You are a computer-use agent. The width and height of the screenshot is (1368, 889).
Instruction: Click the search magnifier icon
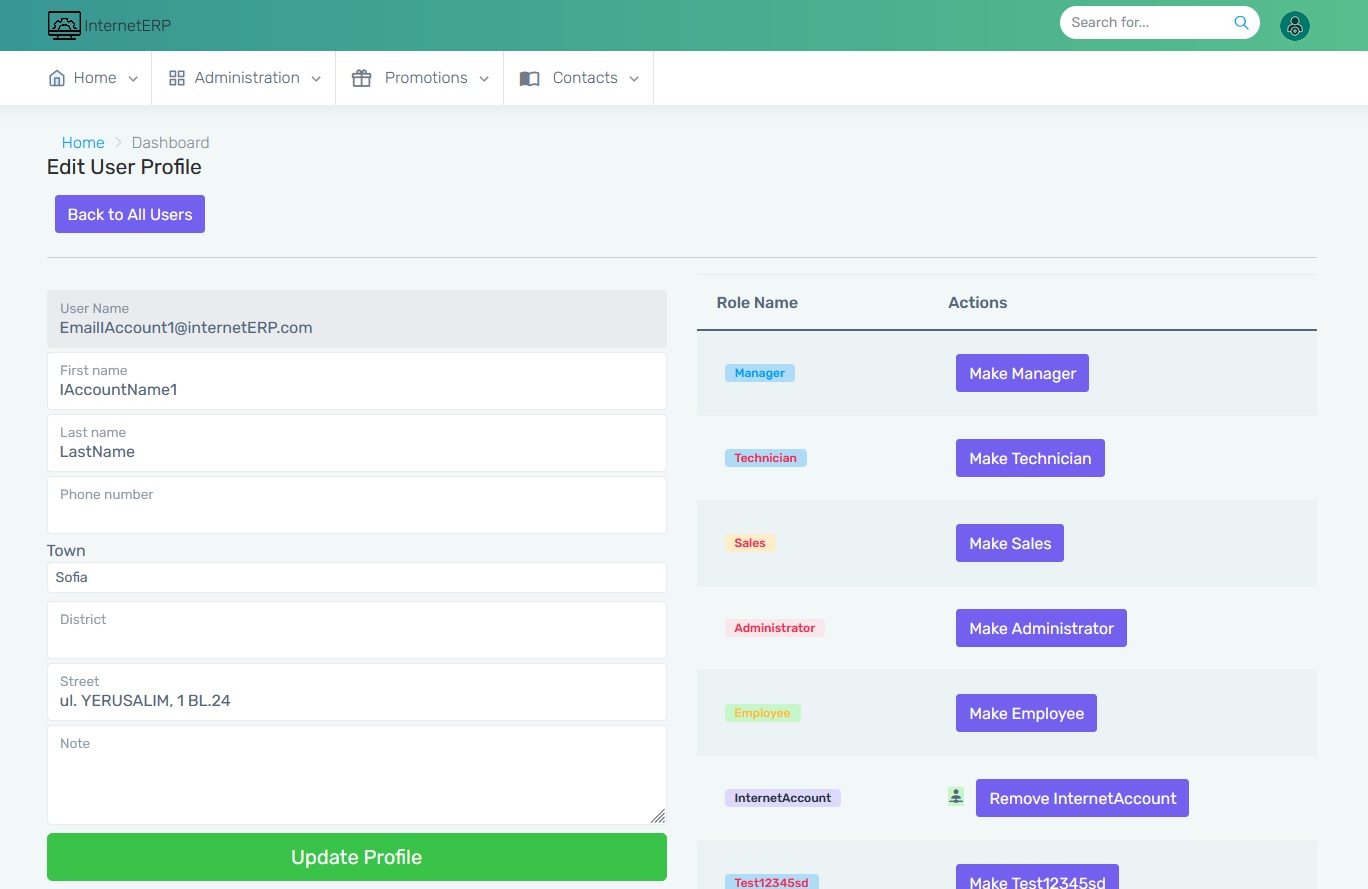click(1241, 22)
